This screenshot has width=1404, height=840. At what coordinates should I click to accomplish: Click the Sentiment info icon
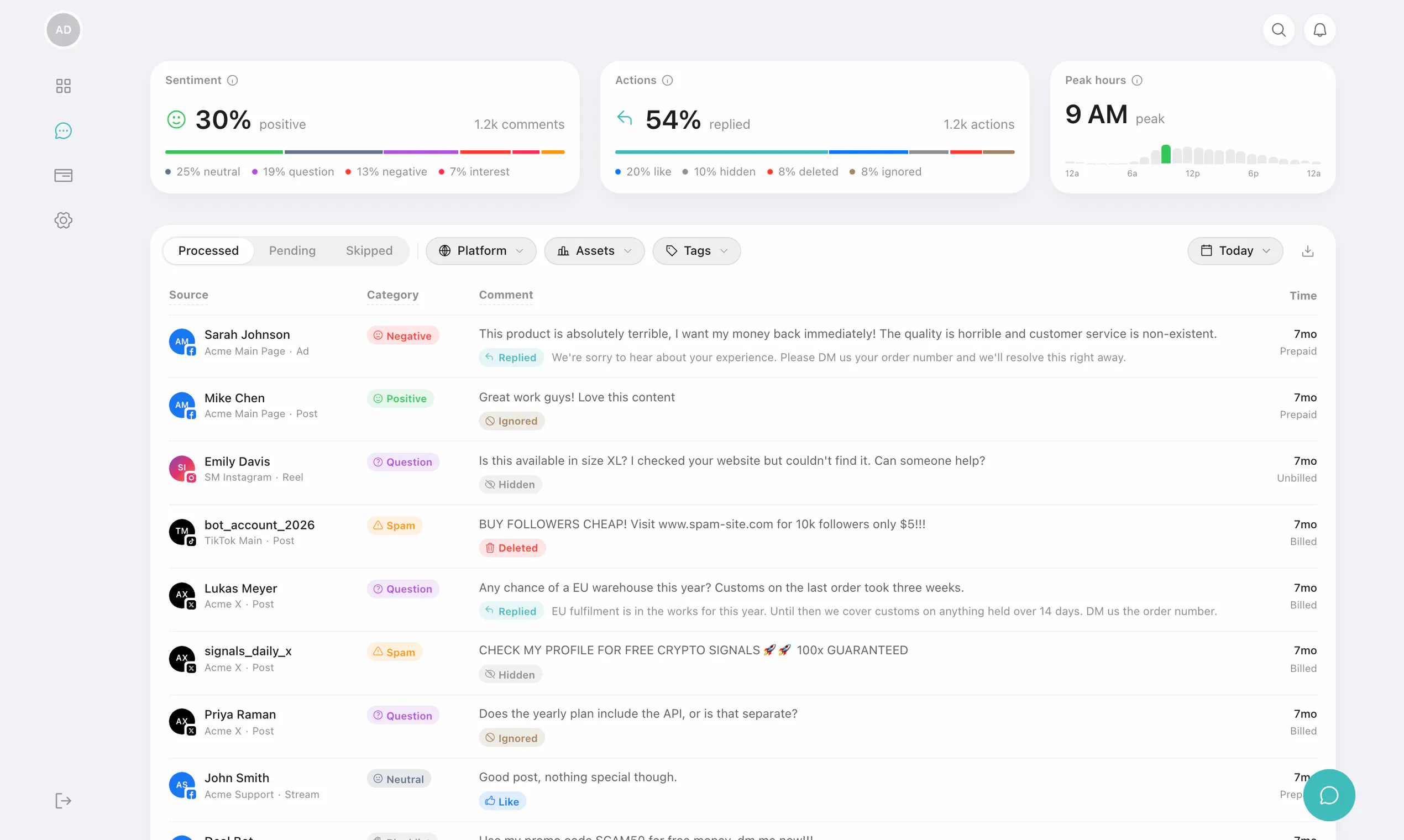(x=233, y=80)
